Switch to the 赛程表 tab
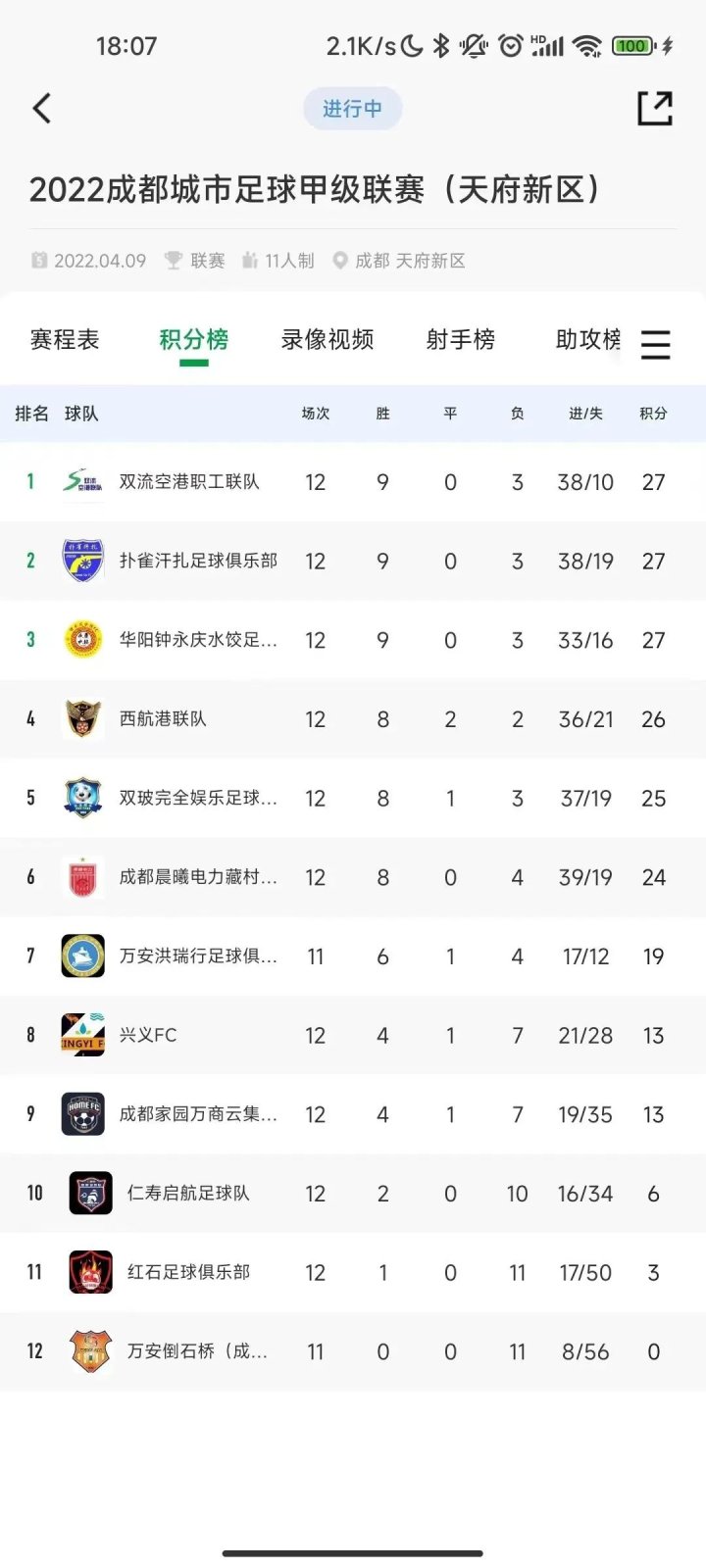706x1568 pixels. (65, 340)
